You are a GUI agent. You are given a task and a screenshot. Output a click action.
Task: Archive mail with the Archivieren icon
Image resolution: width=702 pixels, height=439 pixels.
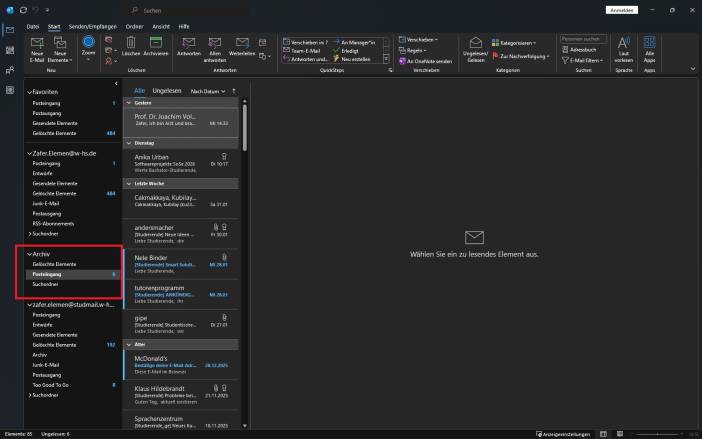click(x=156, y=43)
